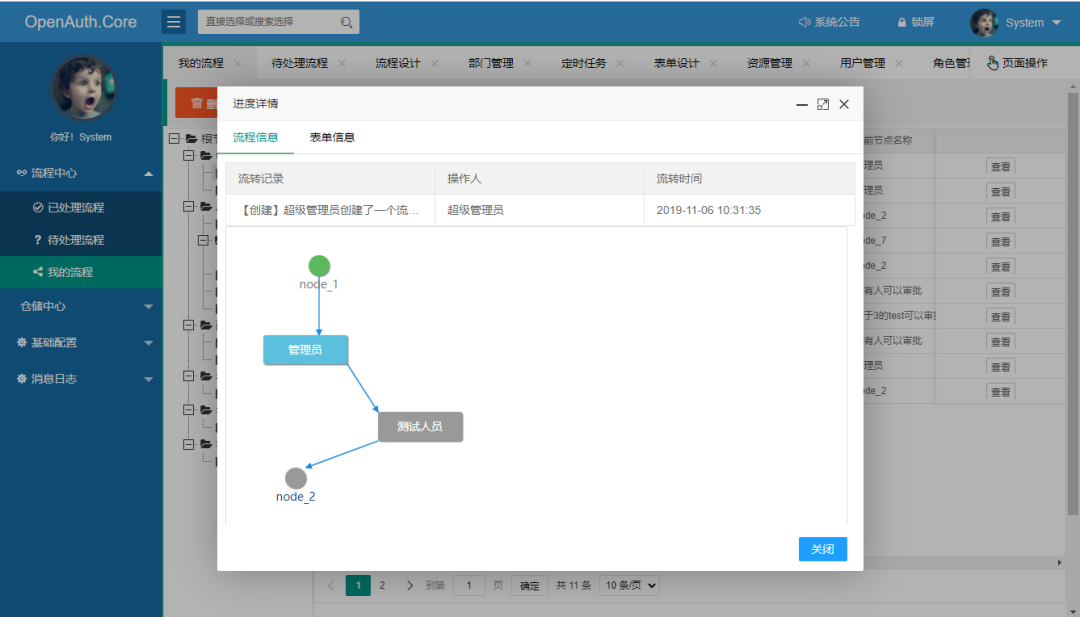Click the top search input field
The image size is (1080, 617).
(270, 22)
